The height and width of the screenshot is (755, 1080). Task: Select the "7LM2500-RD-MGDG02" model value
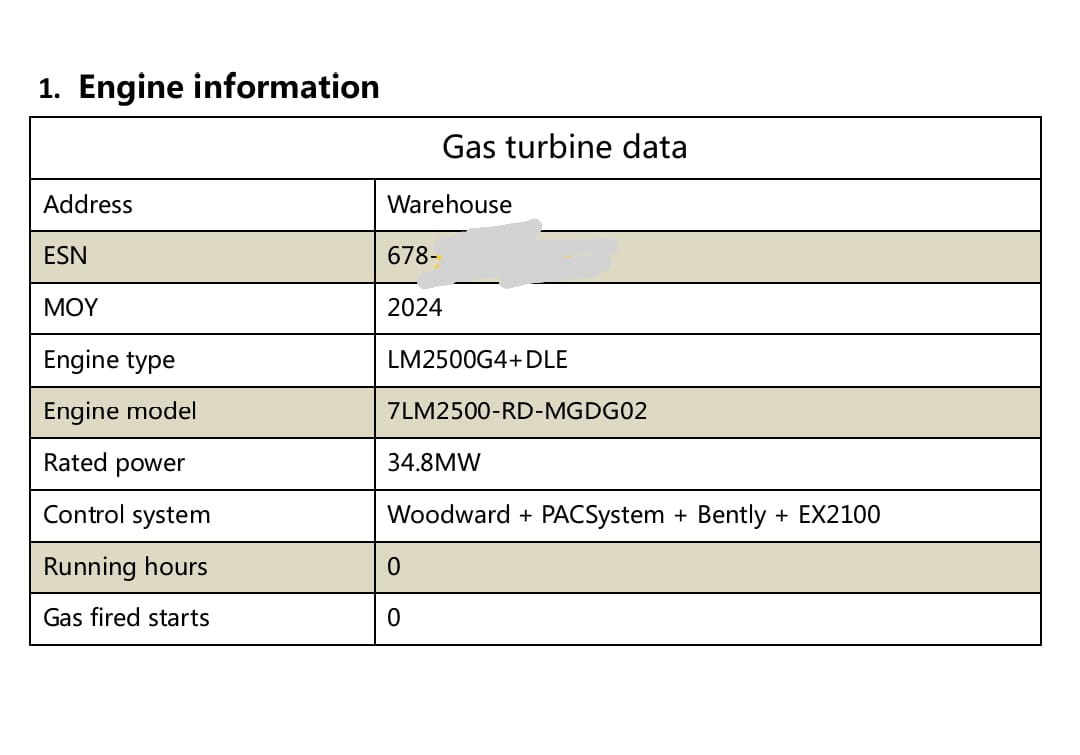(517, 411)
